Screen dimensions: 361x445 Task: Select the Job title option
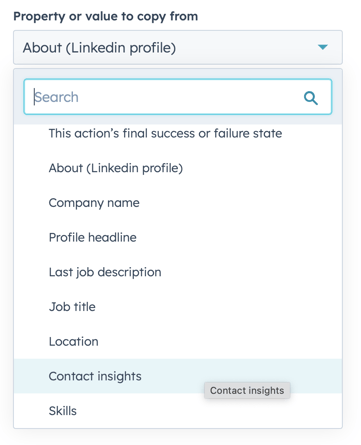(x=178, y=307)
